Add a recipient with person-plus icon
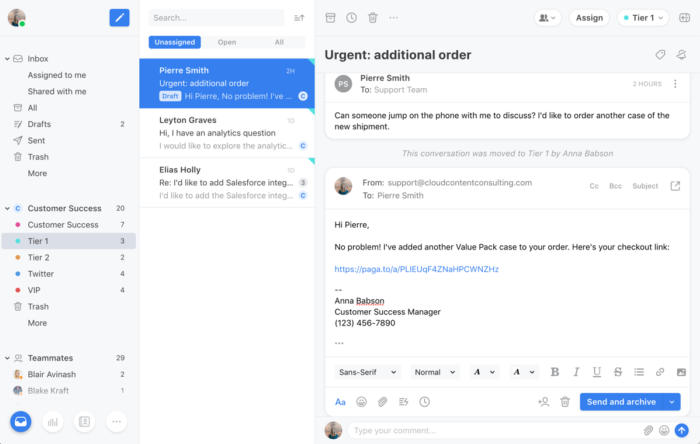Screen dimensions: 700x444 pyautogui.click(x=543, y=402)
